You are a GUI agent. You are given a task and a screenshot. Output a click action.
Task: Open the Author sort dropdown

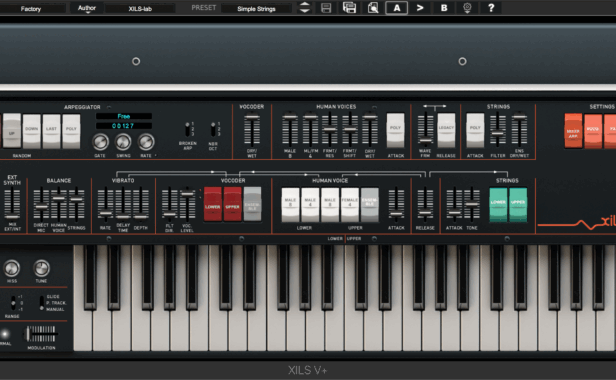tap(87, 8)
